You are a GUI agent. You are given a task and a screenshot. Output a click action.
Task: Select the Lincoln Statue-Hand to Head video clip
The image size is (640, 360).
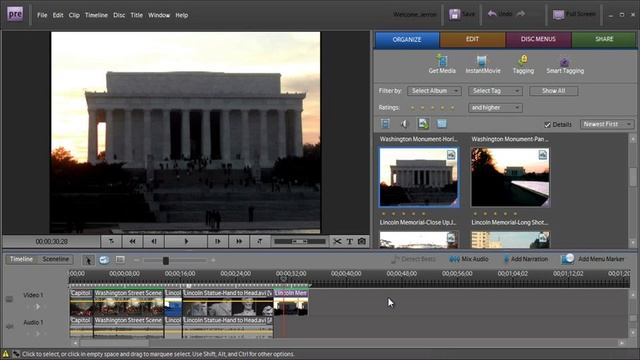(x=228, y=302)
